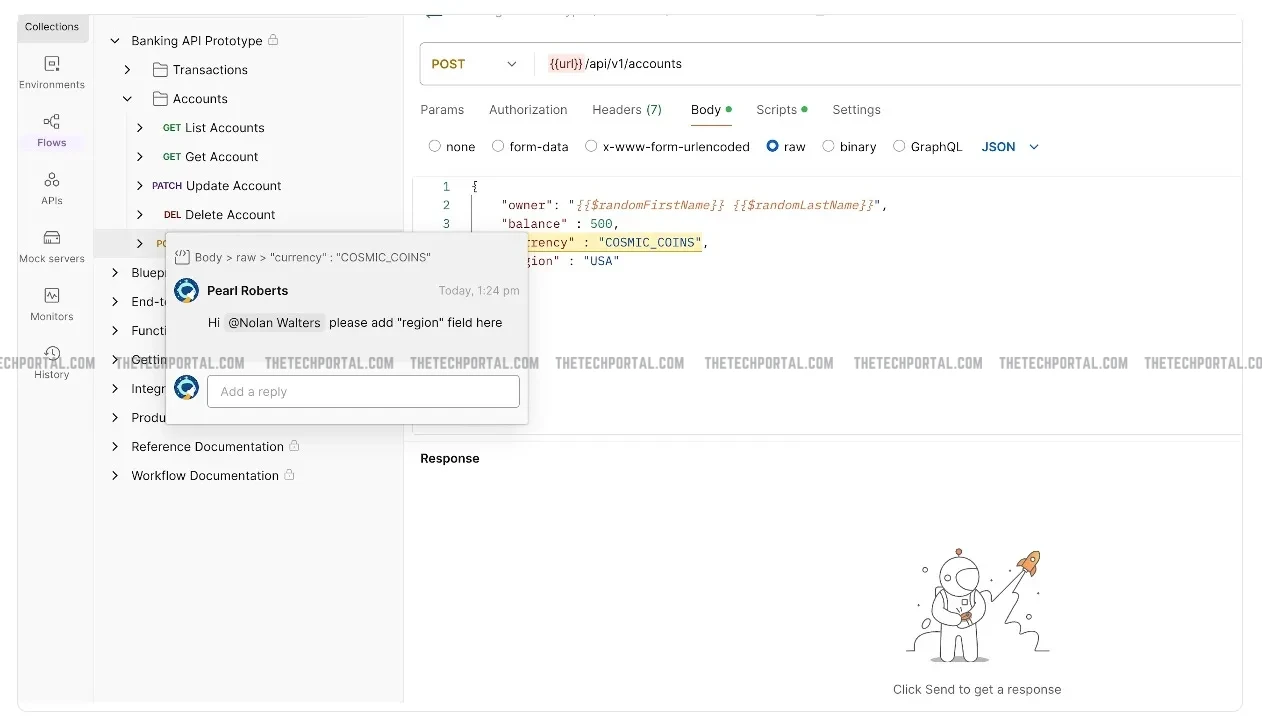Click the Accounts folder icon
Image resolution: width=1262 pixels, height=724 pixels.
(x=160, y=99)
